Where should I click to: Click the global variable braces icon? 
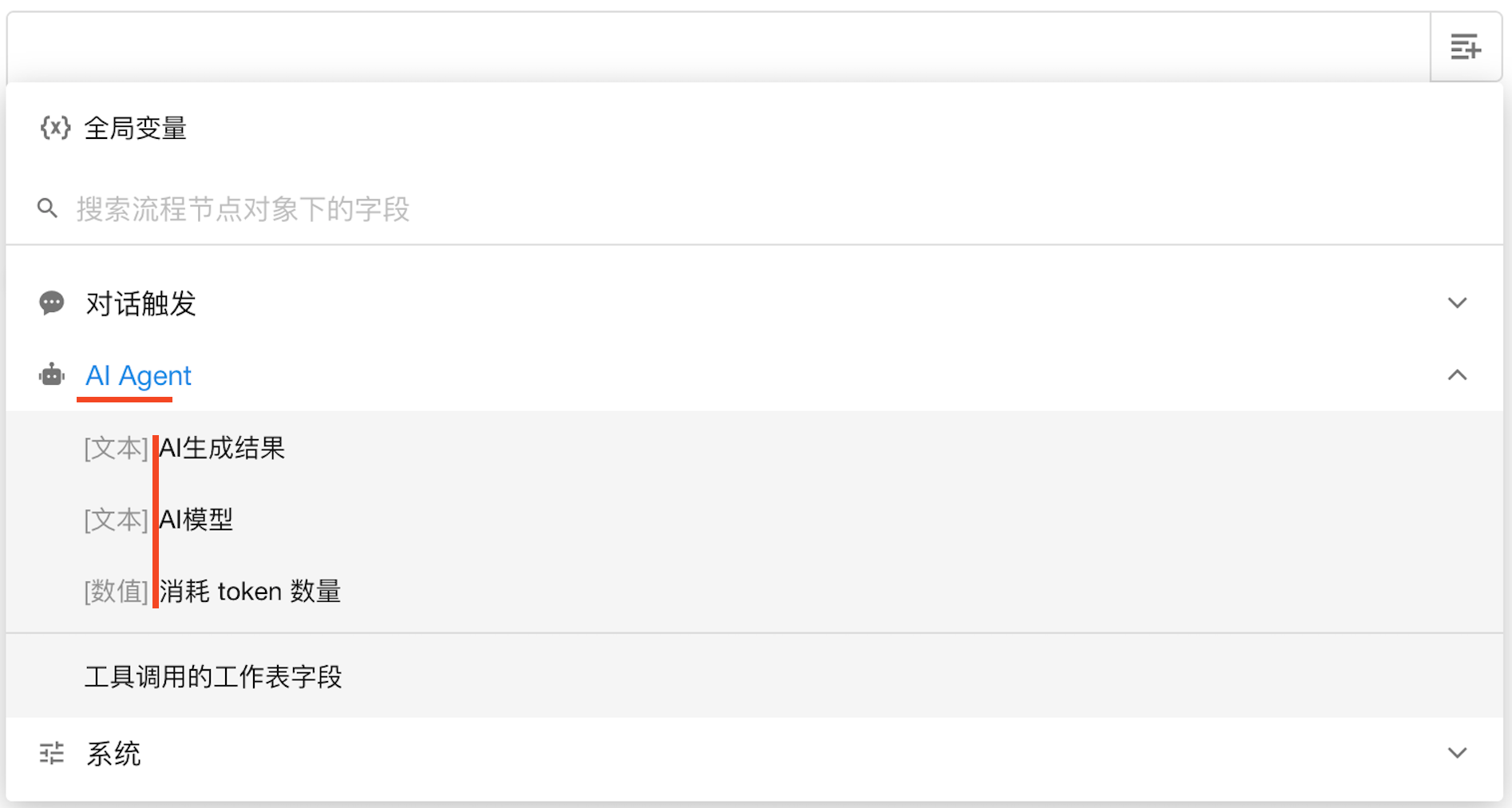coord(55,128)
